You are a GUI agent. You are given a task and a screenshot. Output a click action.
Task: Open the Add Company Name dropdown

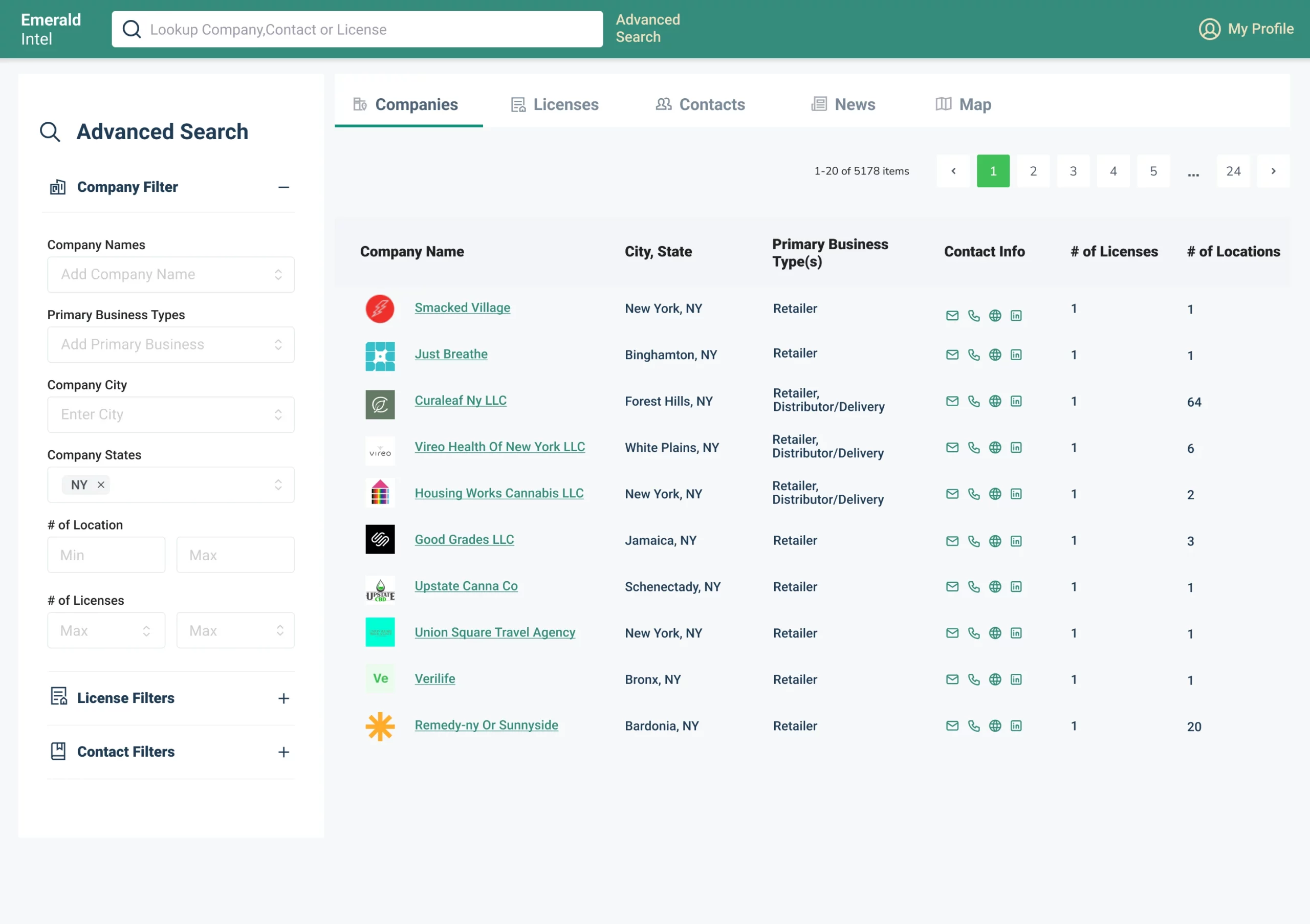[170, 275]
